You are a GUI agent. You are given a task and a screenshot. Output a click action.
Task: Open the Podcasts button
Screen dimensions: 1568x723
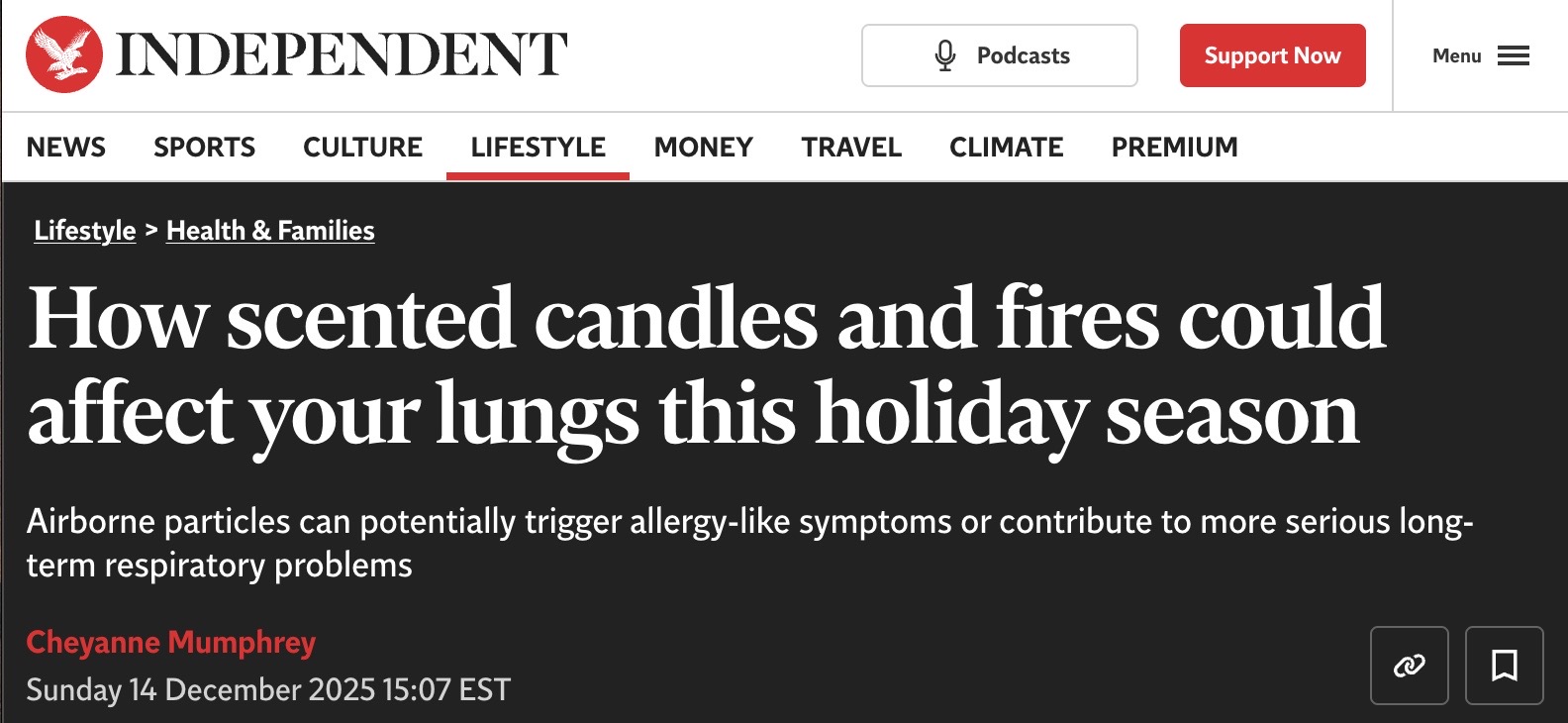click(1000, 55)
